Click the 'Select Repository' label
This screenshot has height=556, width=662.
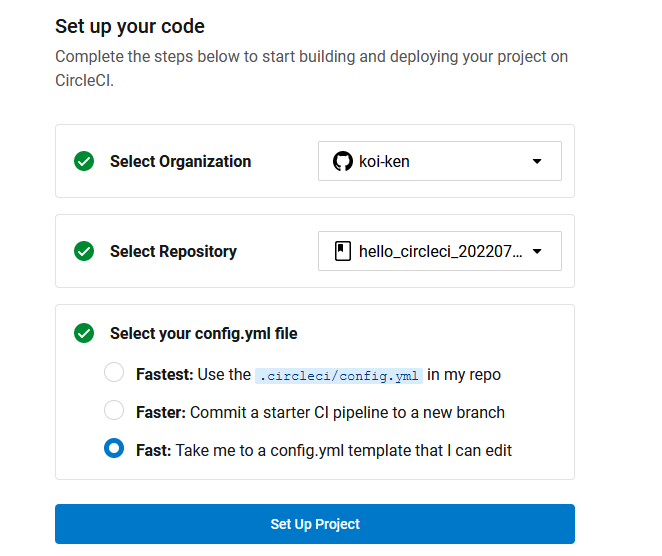[173, 252]
